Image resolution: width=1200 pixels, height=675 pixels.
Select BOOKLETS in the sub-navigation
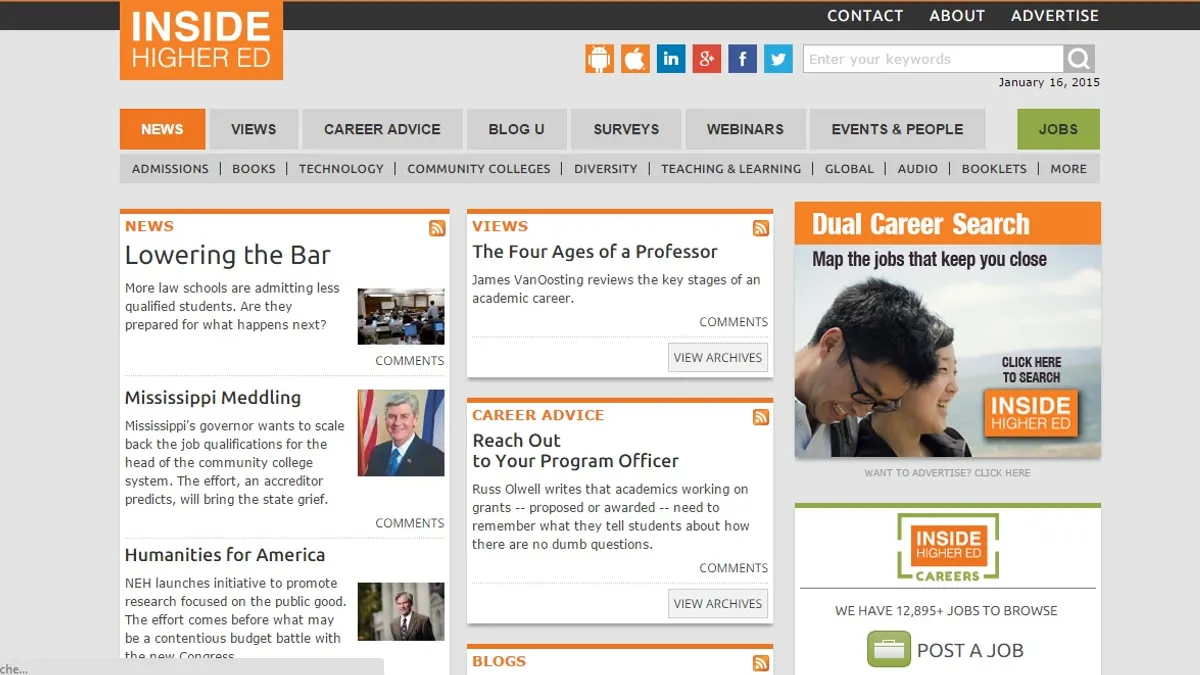tap(994, 169)
